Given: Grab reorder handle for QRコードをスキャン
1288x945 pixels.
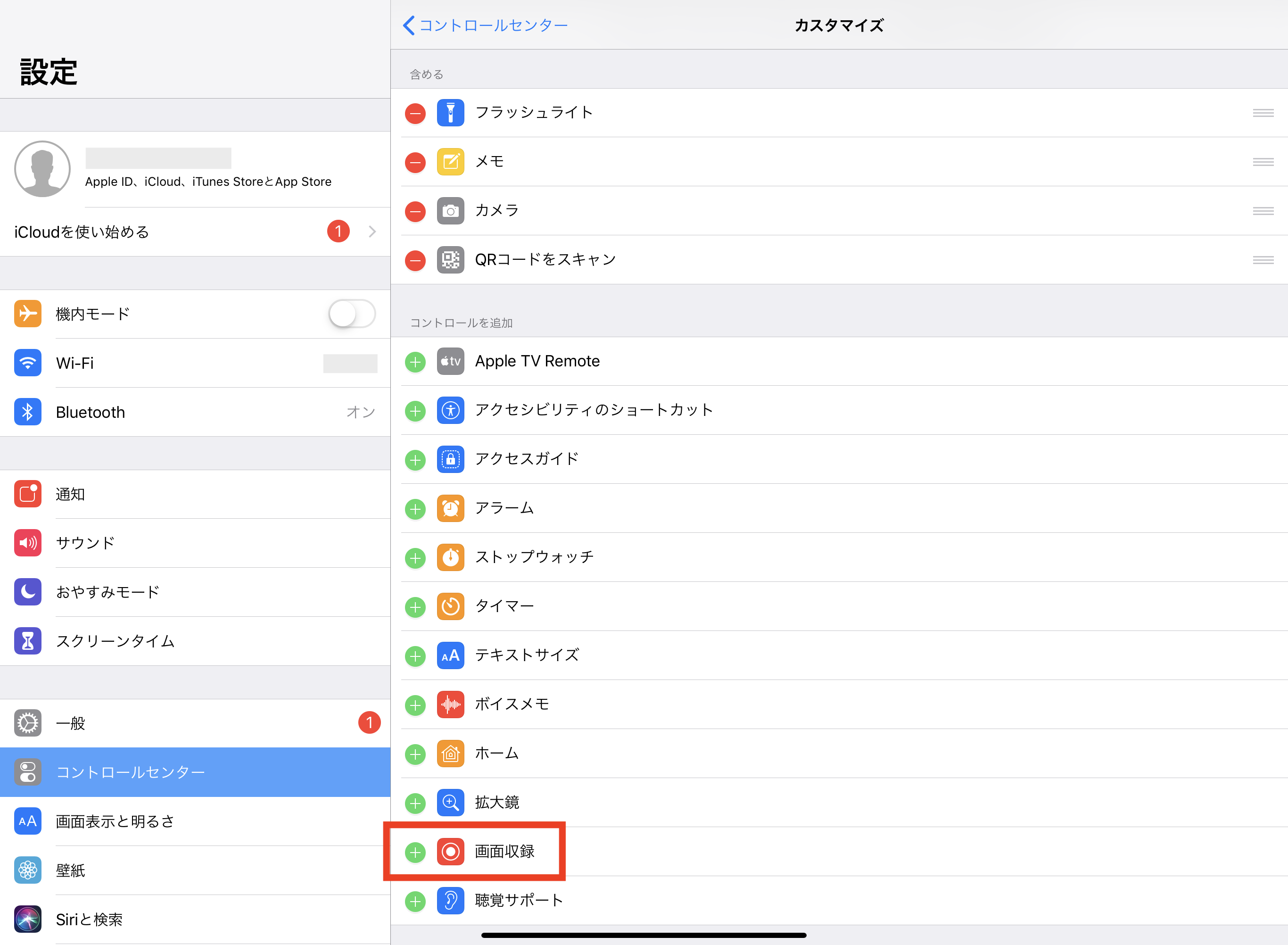Looking at the screenshot, I should click(1263, 261).
